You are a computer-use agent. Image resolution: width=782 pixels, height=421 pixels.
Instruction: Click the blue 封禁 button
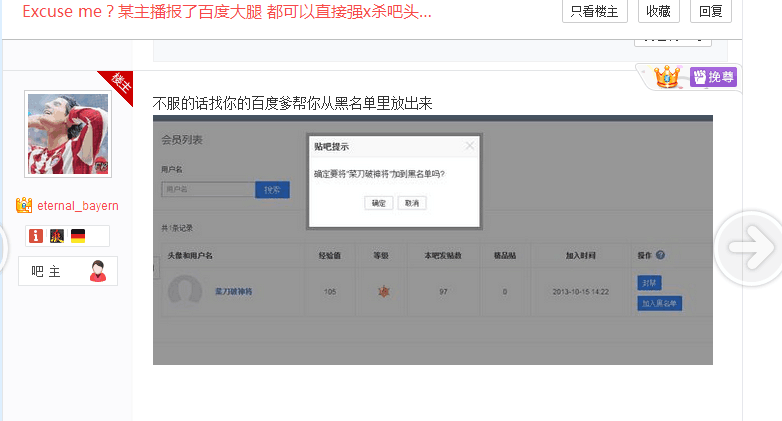tap(649, 283)
